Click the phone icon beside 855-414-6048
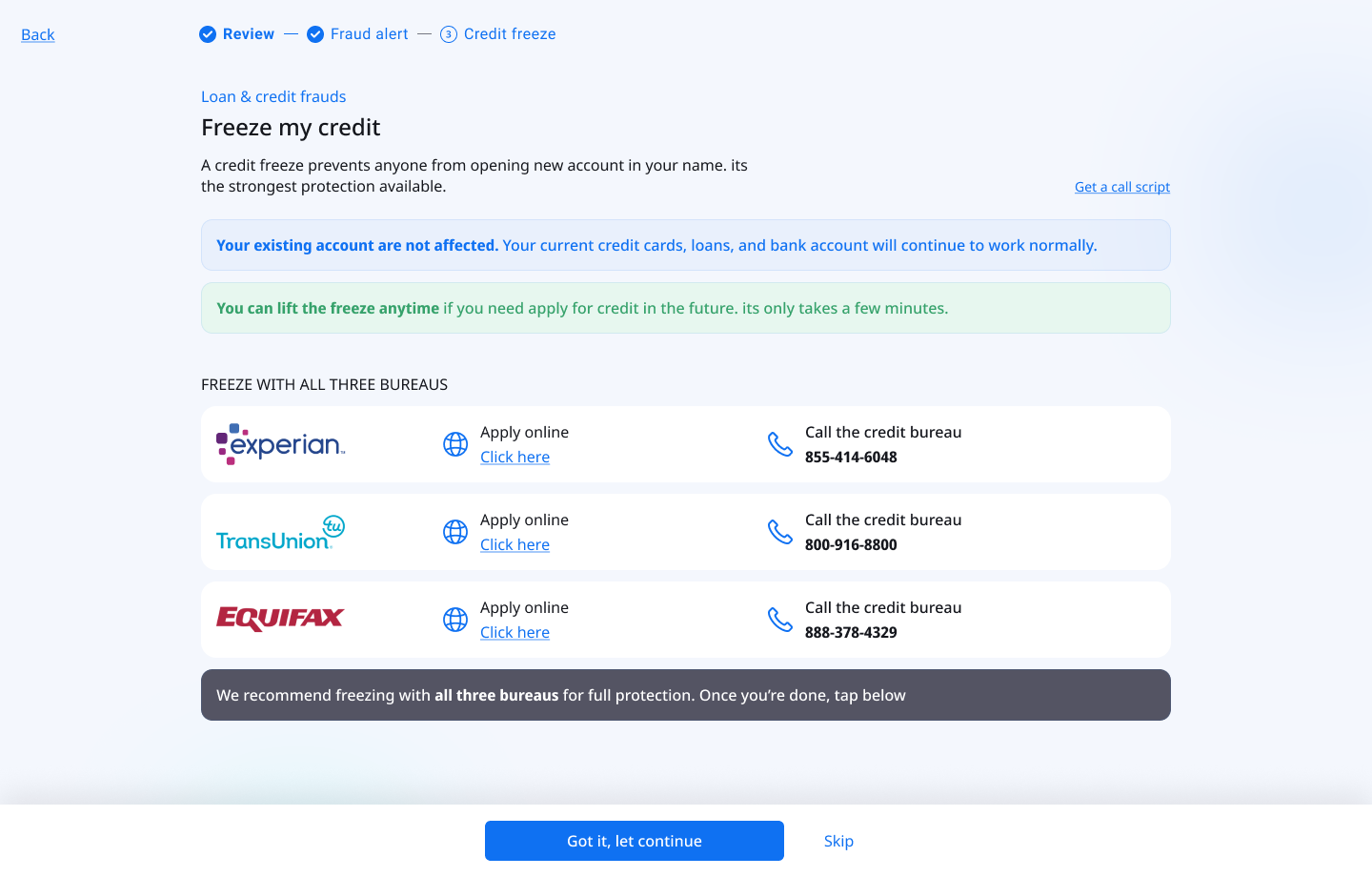The image size is (1372, 877). pos(780,444)
